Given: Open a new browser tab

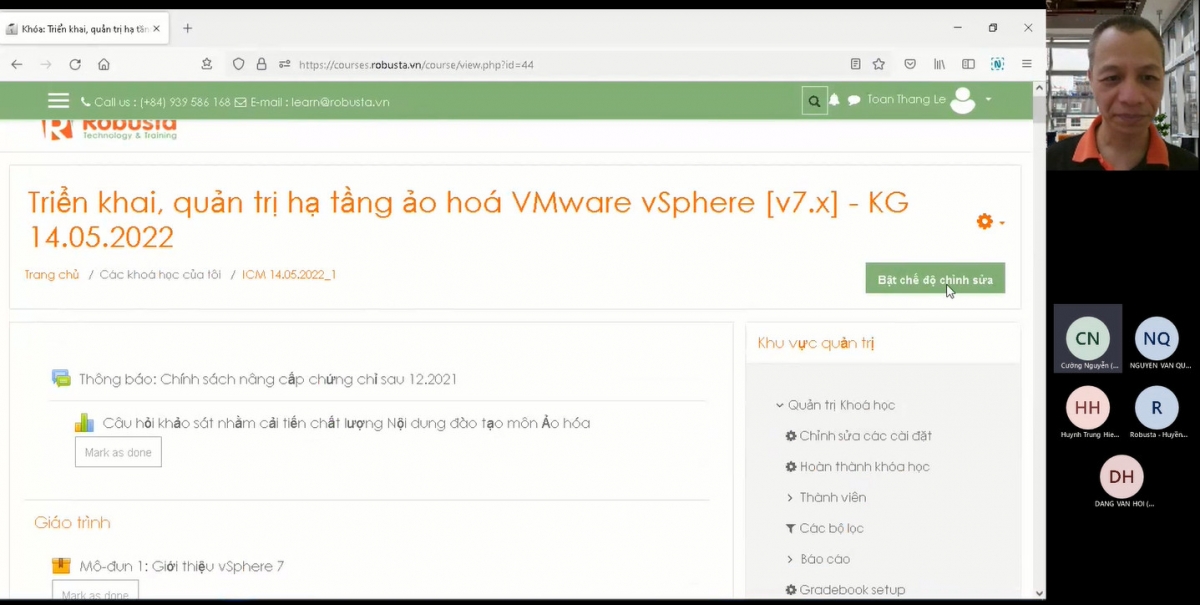Looking at the screenshot, I should [x=187, y=28].
